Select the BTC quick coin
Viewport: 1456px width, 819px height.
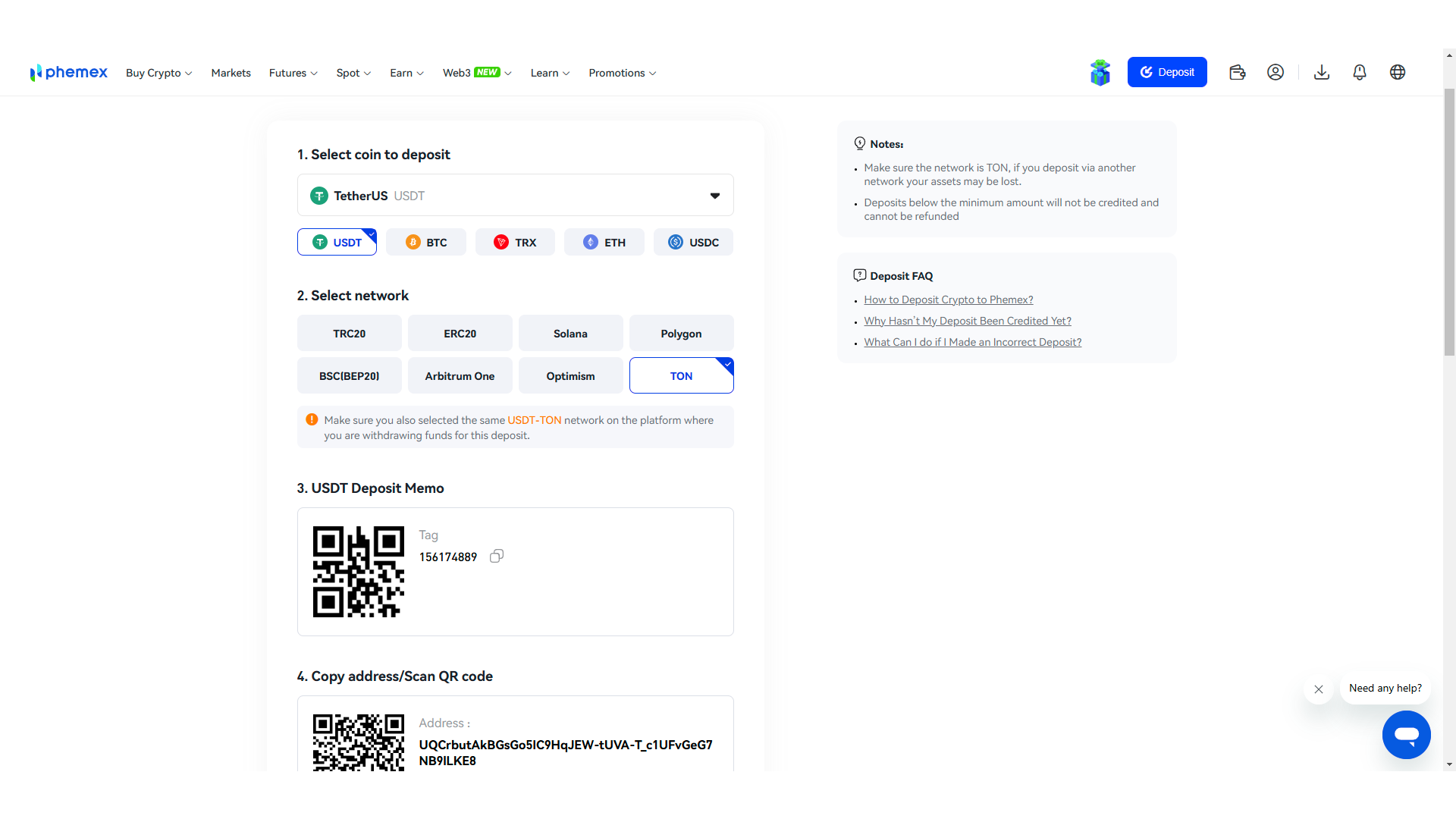[x=426, y=242]
